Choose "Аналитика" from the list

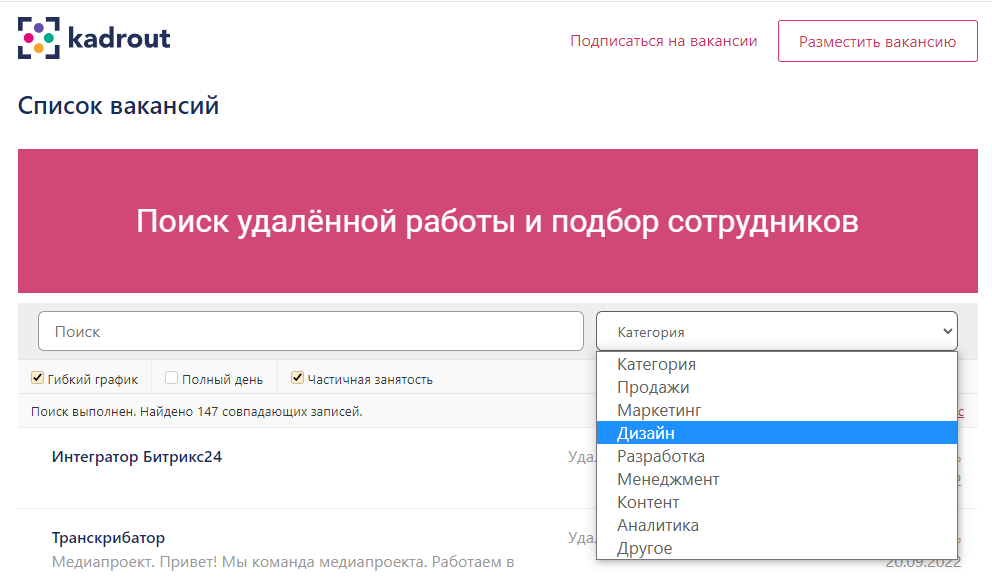[657, 525]
